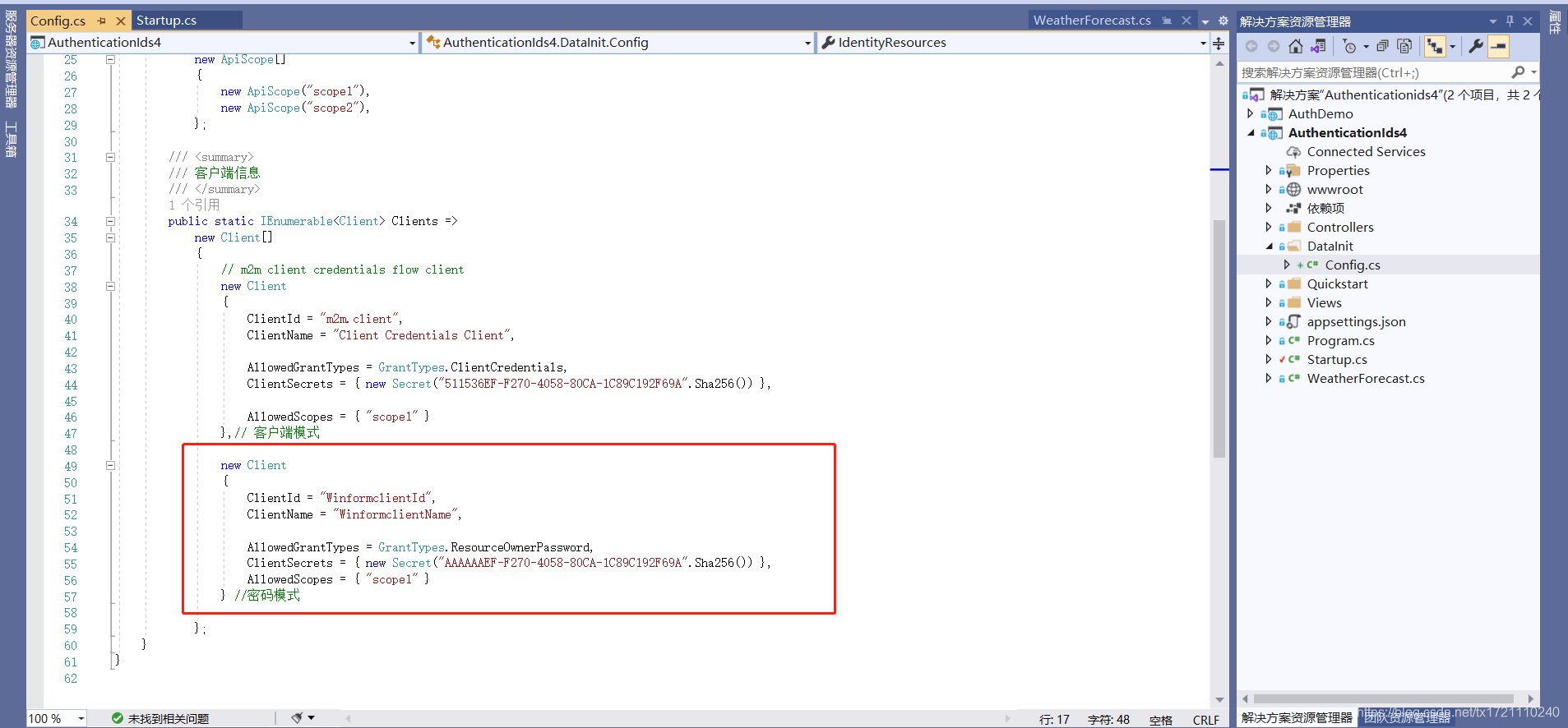Viewport: 1568px width, 728px height.
Task: Click Home icon in Solution Explorer toolbar
Action: (1296, 47)
